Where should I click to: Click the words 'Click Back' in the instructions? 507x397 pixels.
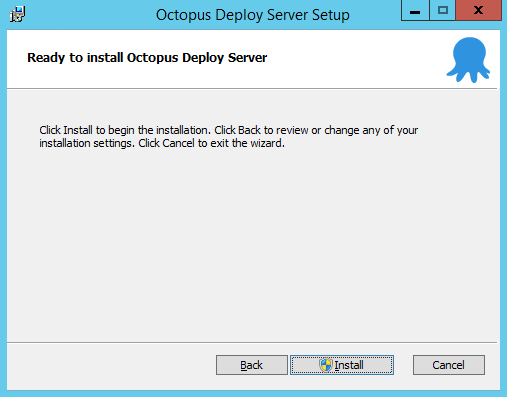point(237,130)
